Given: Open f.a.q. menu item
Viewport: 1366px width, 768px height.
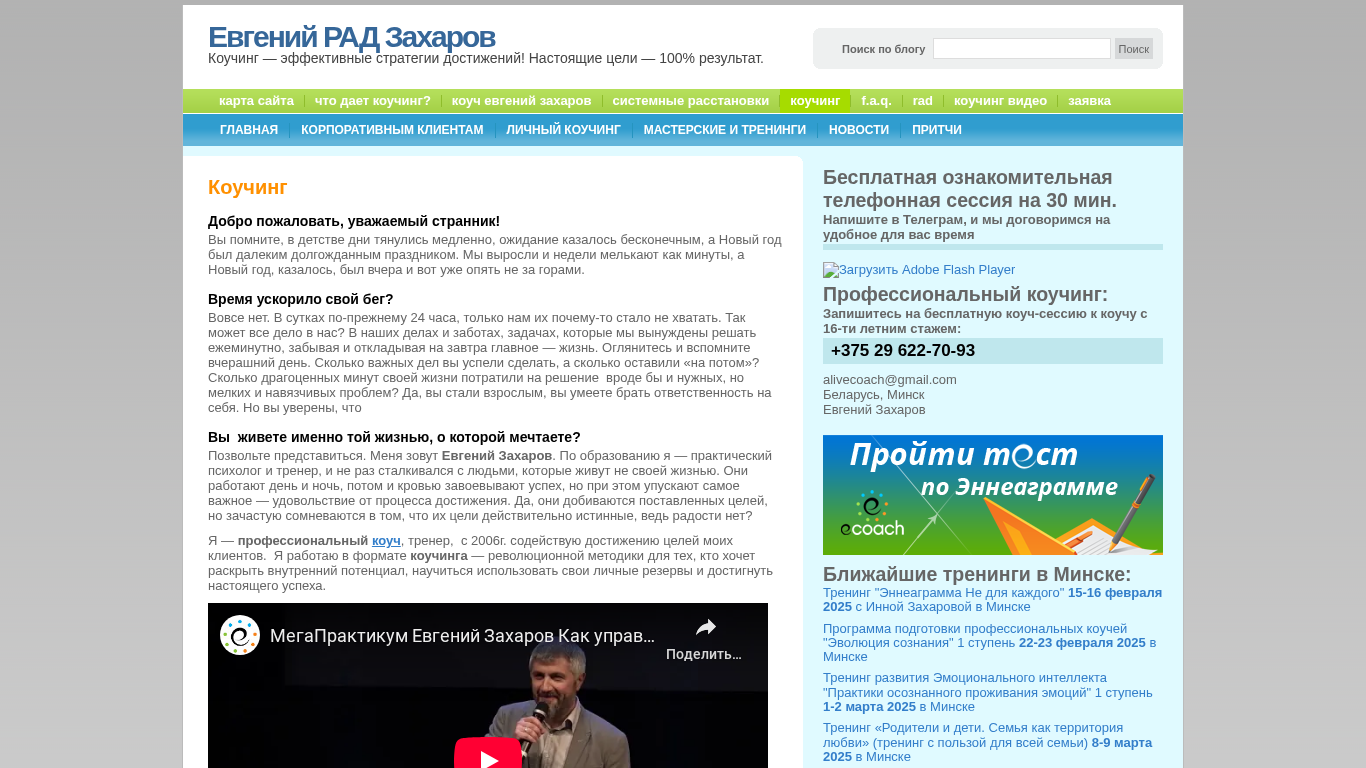Looking at the screenshot, I should click(x=876, y=101).
